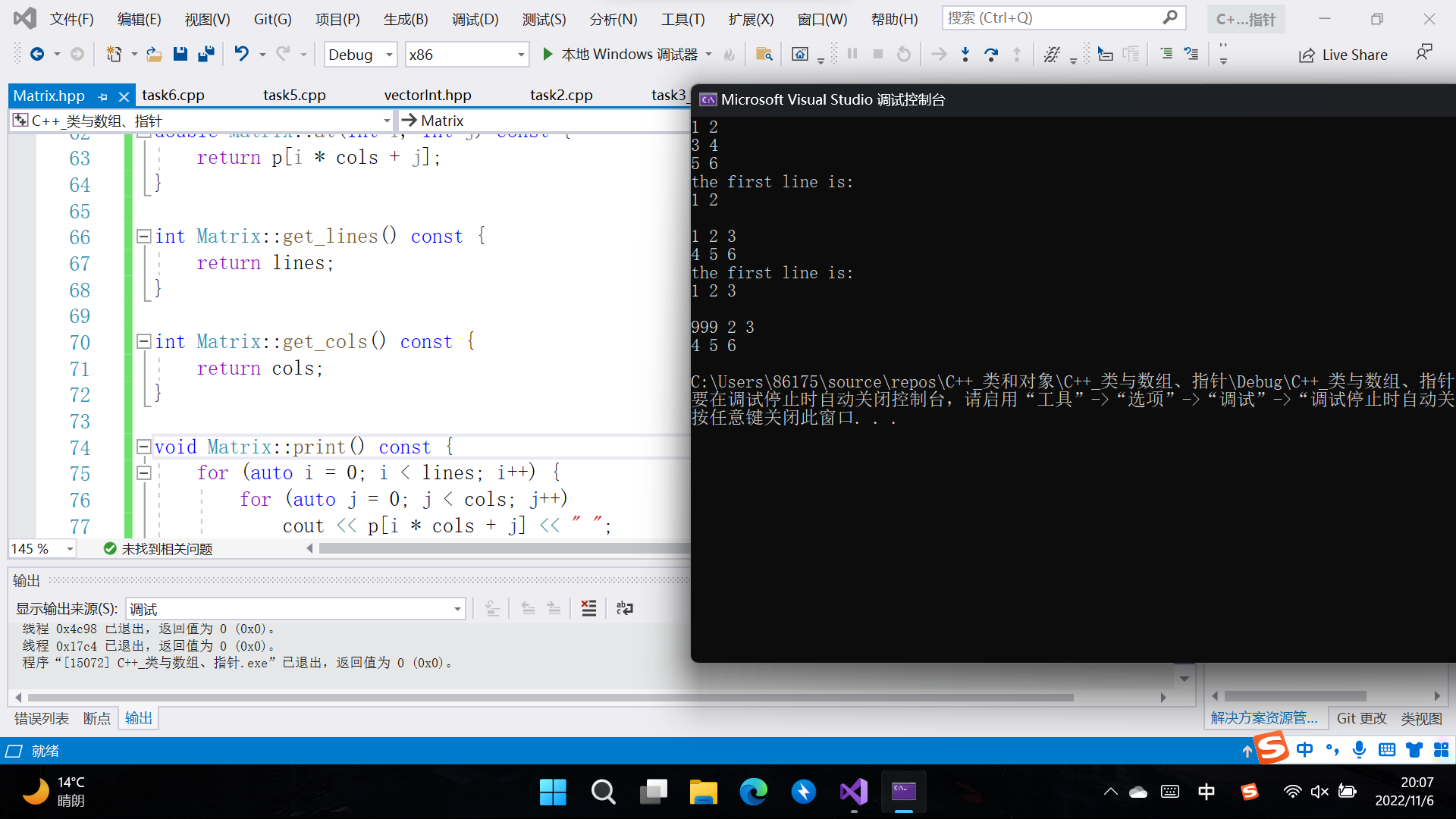This screenshot has width=1456, height=819.
Task: Collapse the get_lines function fold marker
Action: tap(143, 236)
